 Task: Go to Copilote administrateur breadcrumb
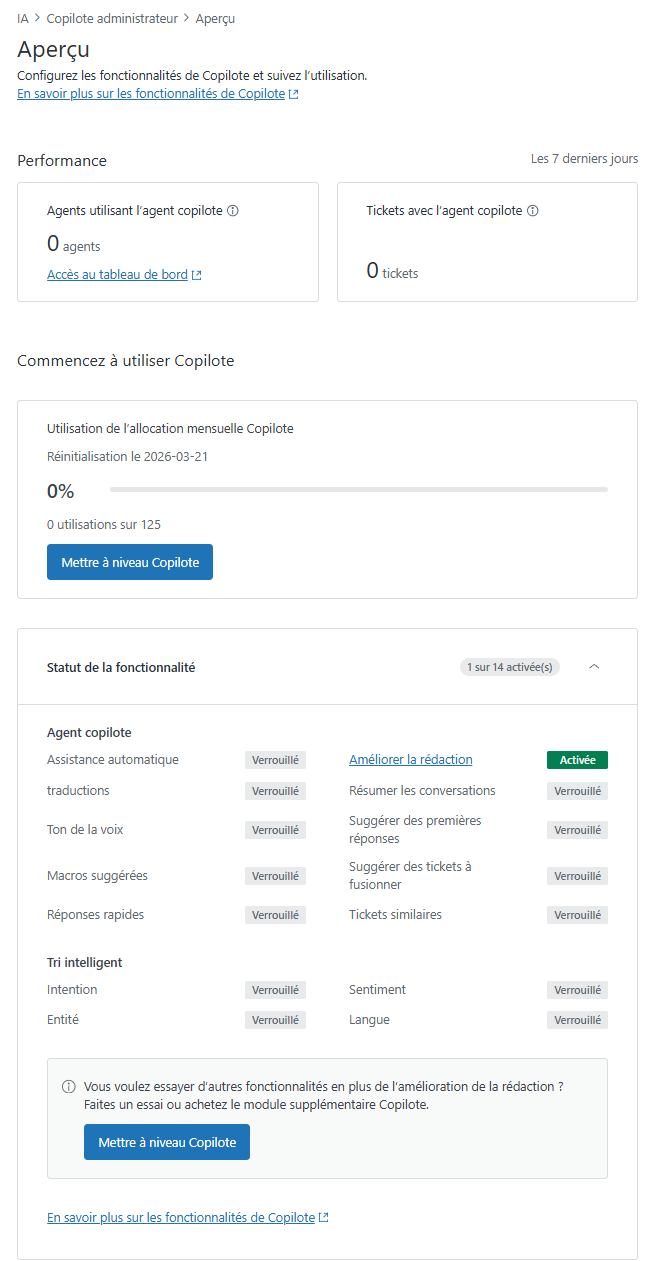[x=112, y=19]
